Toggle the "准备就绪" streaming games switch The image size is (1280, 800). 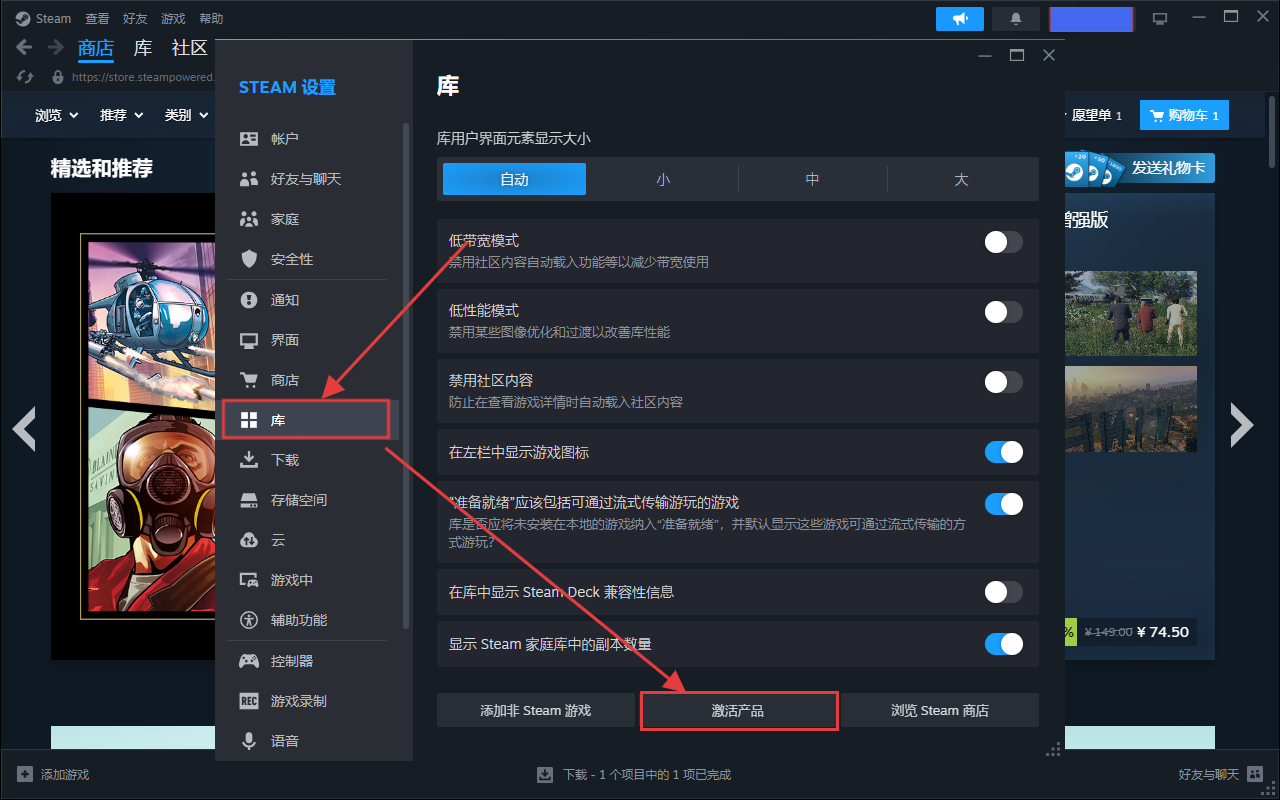point(1004,504)
